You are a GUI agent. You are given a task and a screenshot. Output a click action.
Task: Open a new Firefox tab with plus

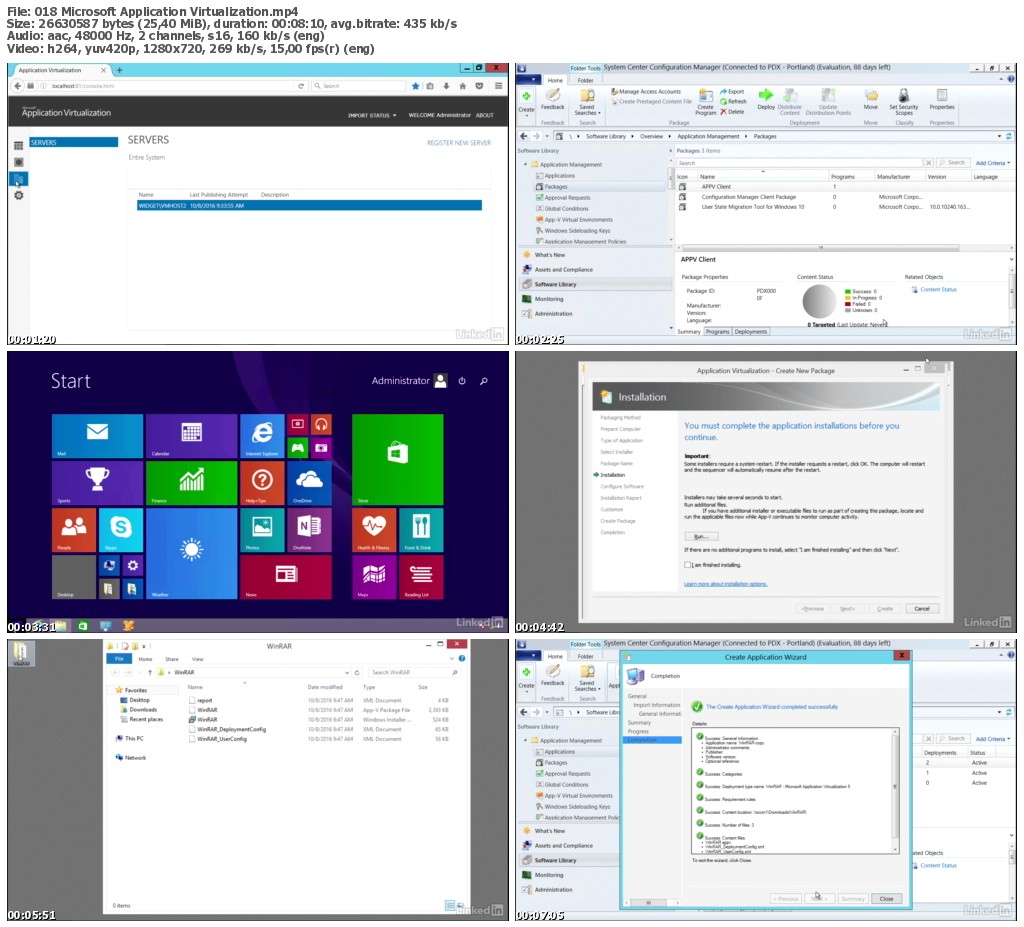click(x=120, y=70)
